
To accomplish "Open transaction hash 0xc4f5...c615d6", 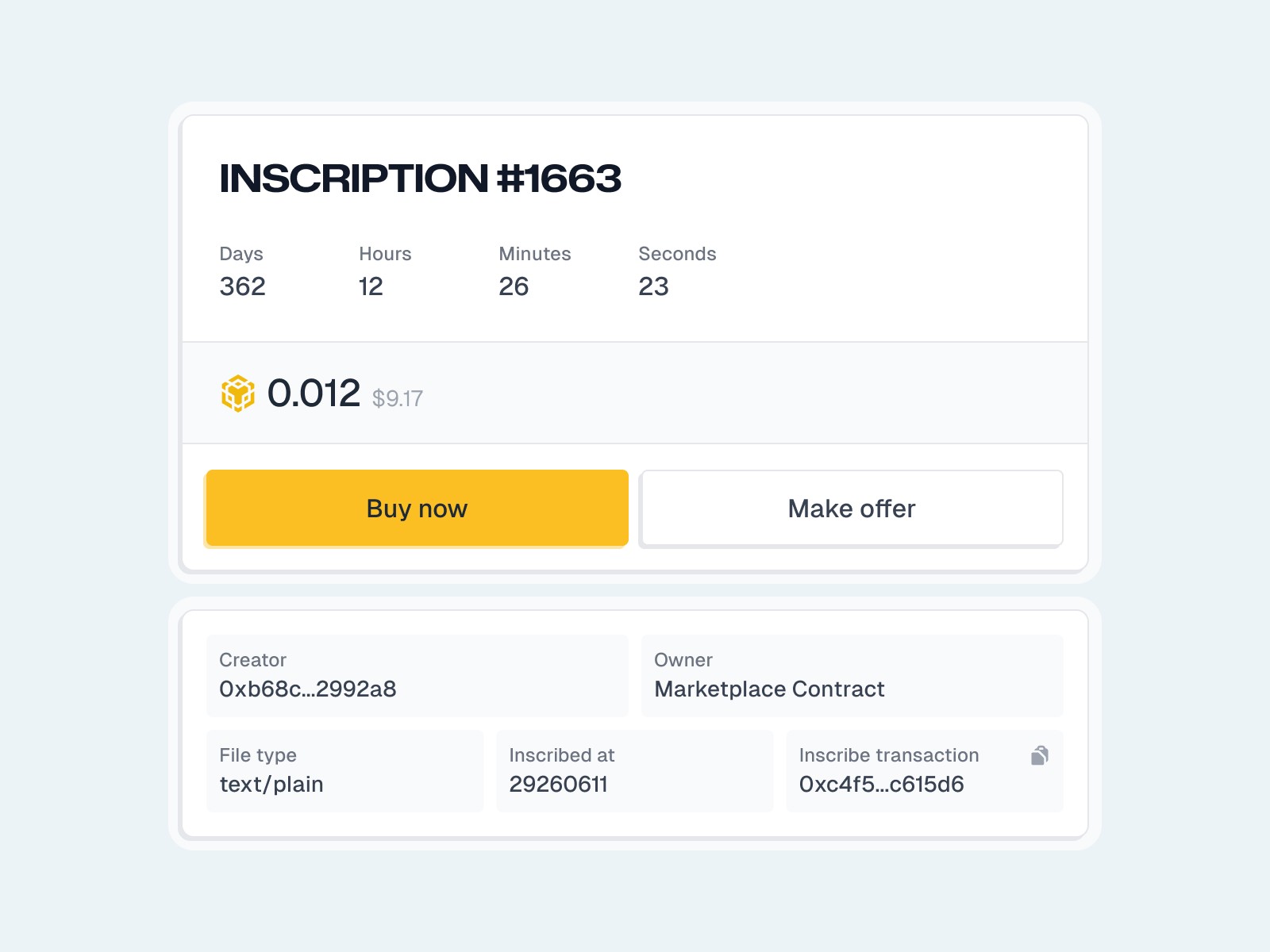I will point(881,784).
